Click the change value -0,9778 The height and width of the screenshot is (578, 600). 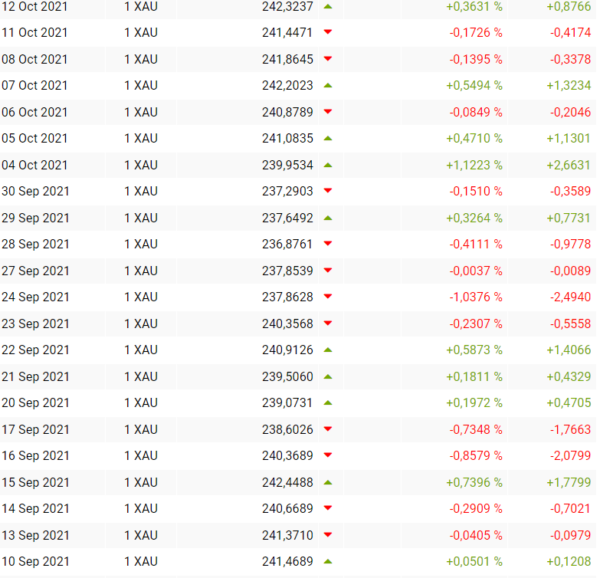tap(570, 244)
